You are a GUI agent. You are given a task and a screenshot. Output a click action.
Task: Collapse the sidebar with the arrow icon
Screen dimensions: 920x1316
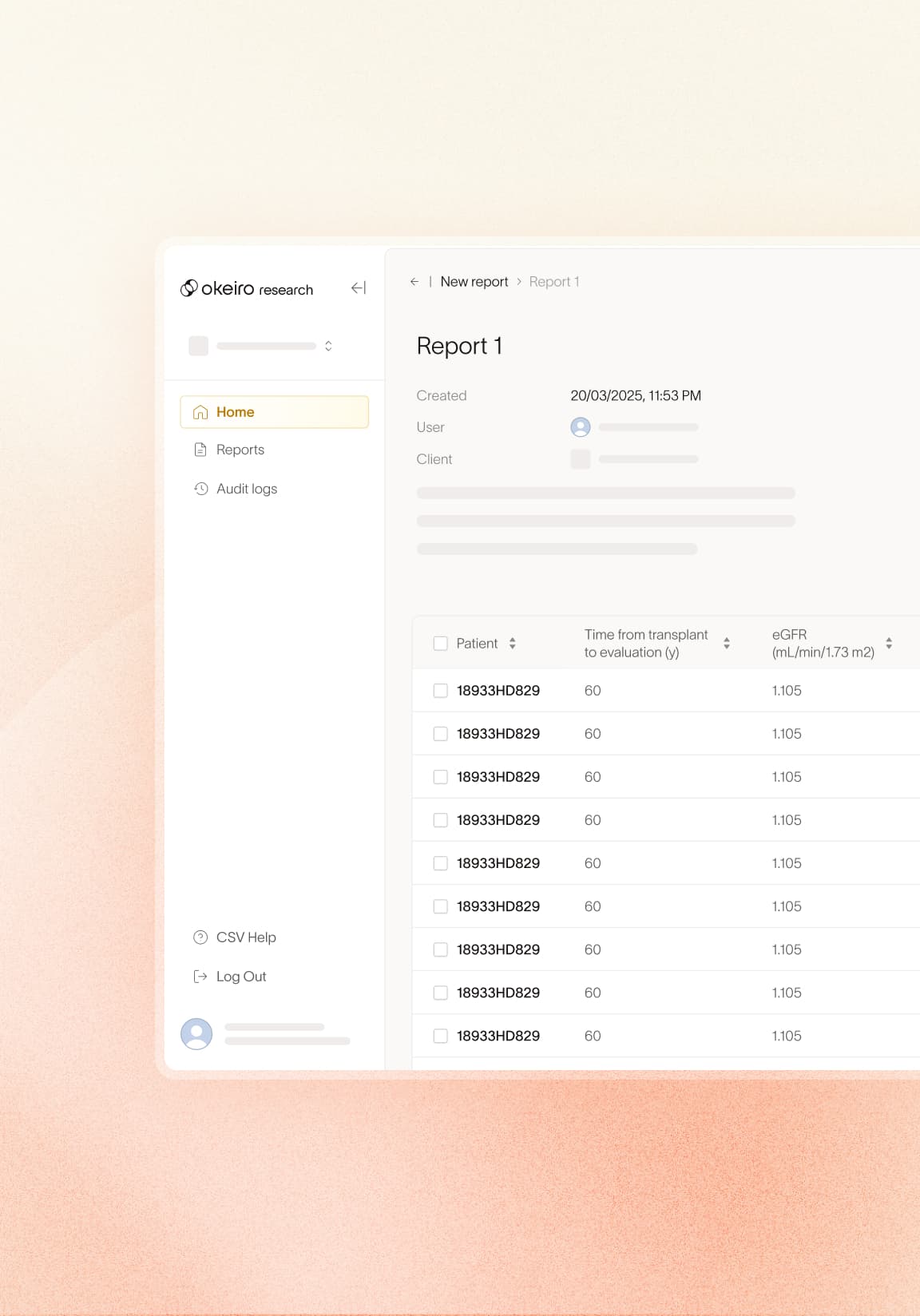tap(359, 288)
